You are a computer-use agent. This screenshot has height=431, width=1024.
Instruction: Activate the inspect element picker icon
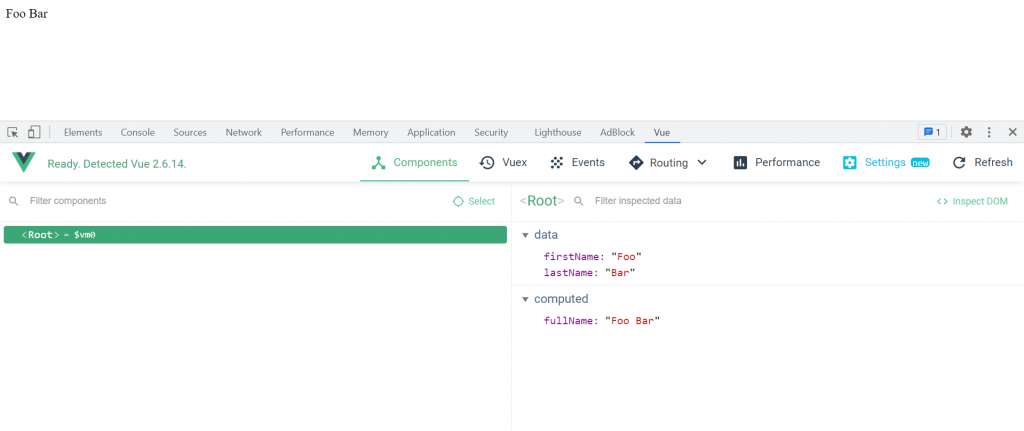click(x=12, y=132)
